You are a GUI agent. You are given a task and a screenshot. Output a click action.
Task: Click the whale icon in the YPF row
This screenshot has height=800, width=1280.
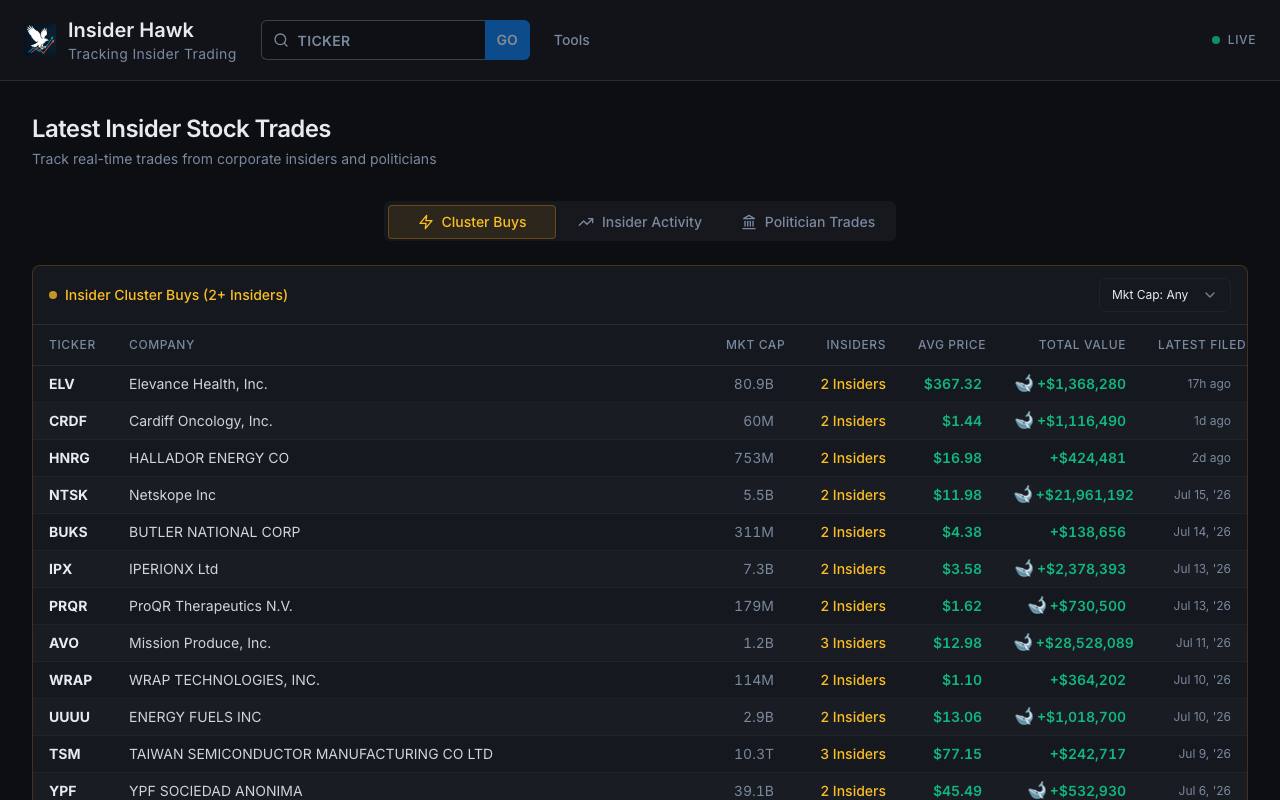(1037, 790)
